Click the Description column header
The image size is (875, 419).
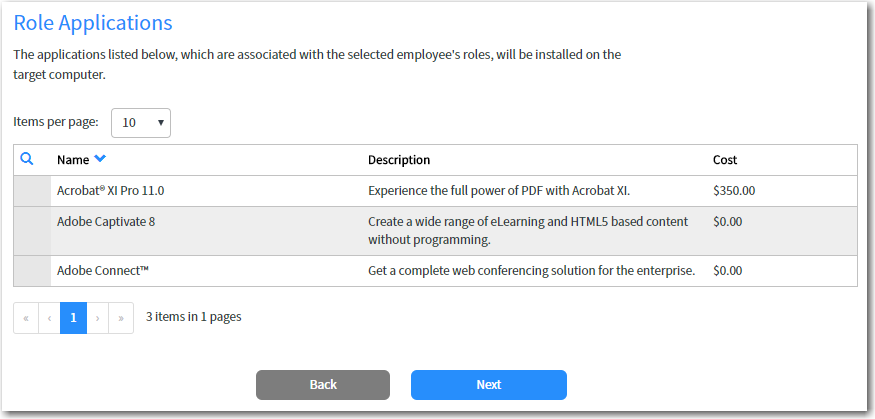coord(399,160)
